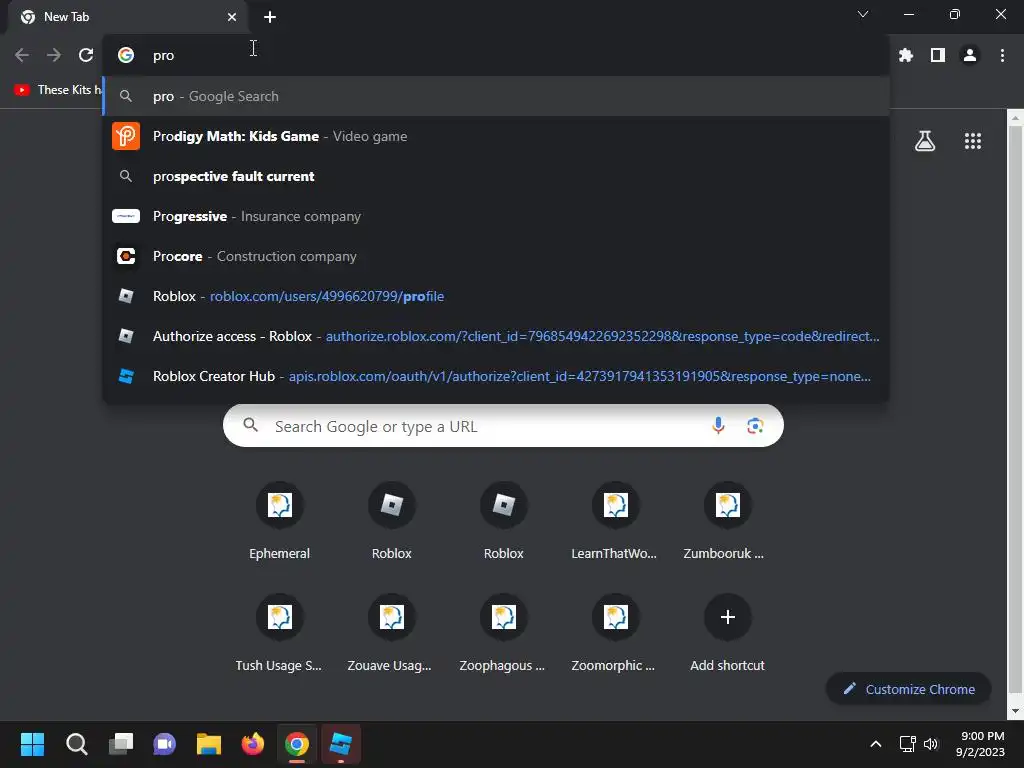The height and width of the screenshot is (768, 1024).
Task: Open the tab search chevron
Action: pos(863,14)
